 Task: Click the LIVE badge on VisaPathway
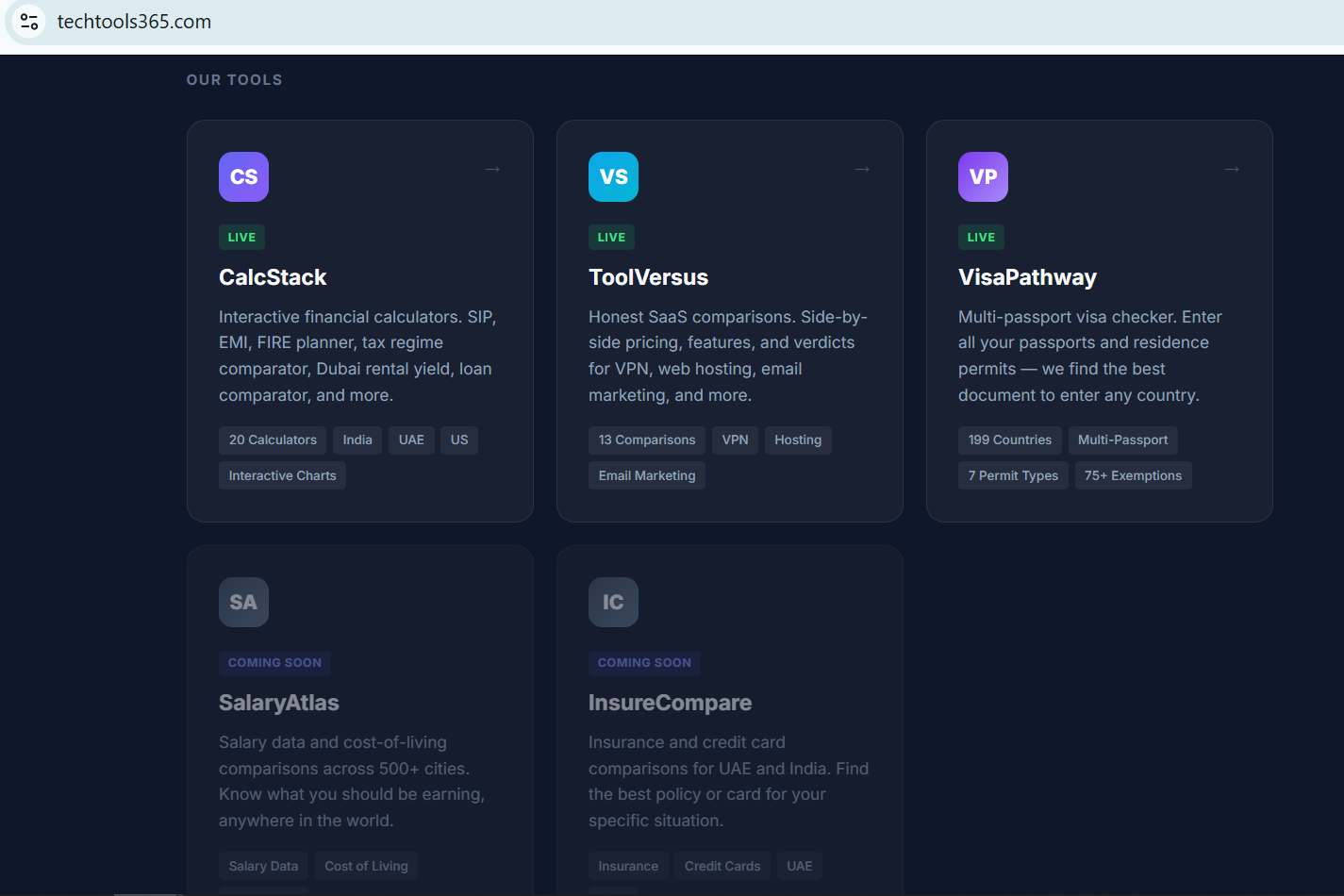click(981, 237)
